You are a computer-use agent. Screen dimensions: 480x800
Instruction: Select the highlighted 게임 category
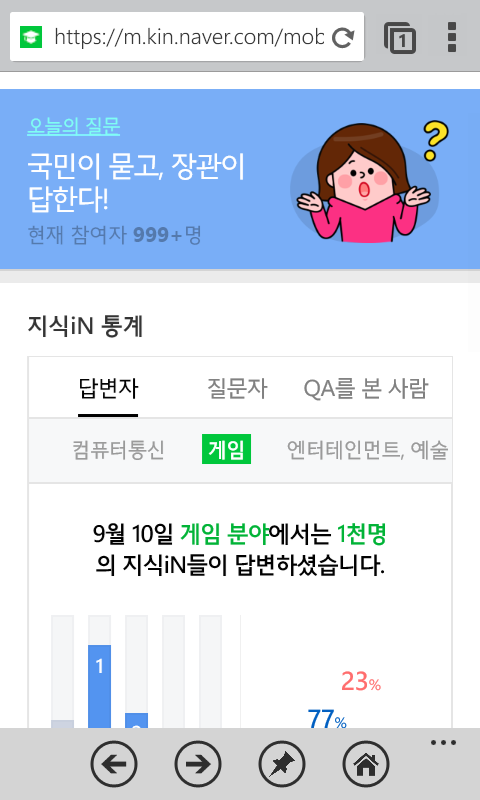226,449
